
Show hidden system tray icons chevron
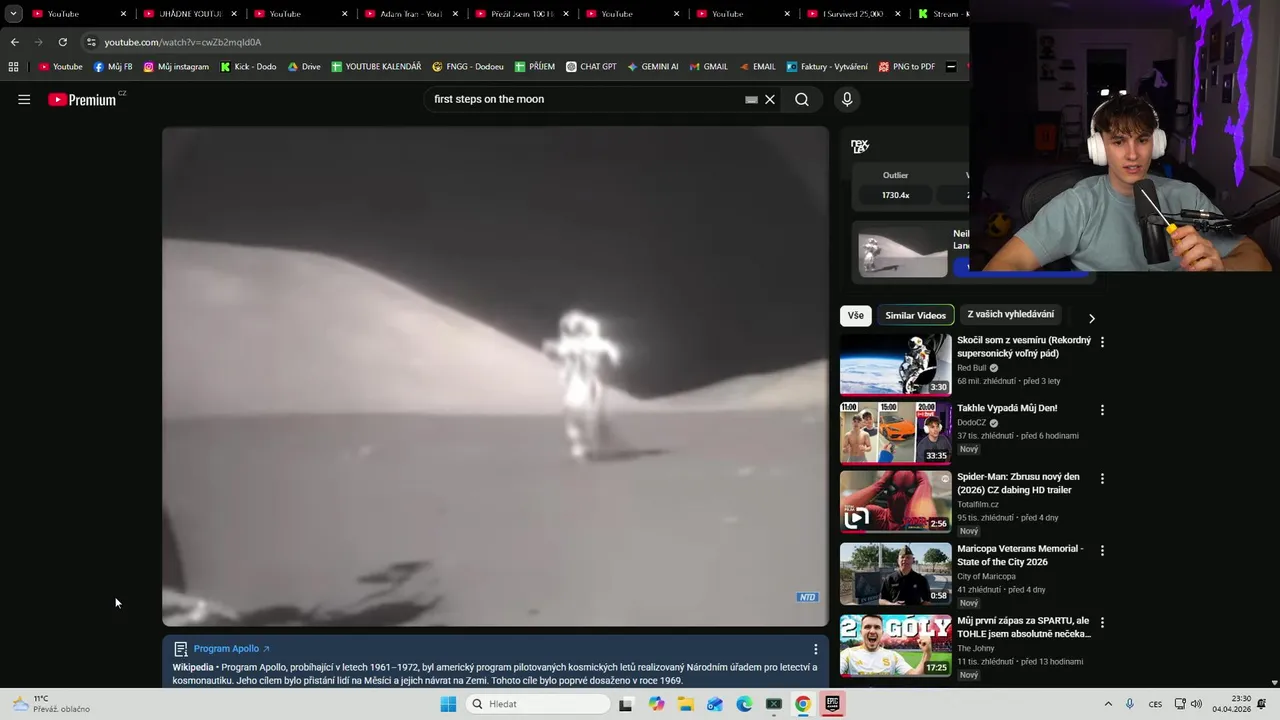(x=1108, y=704)
